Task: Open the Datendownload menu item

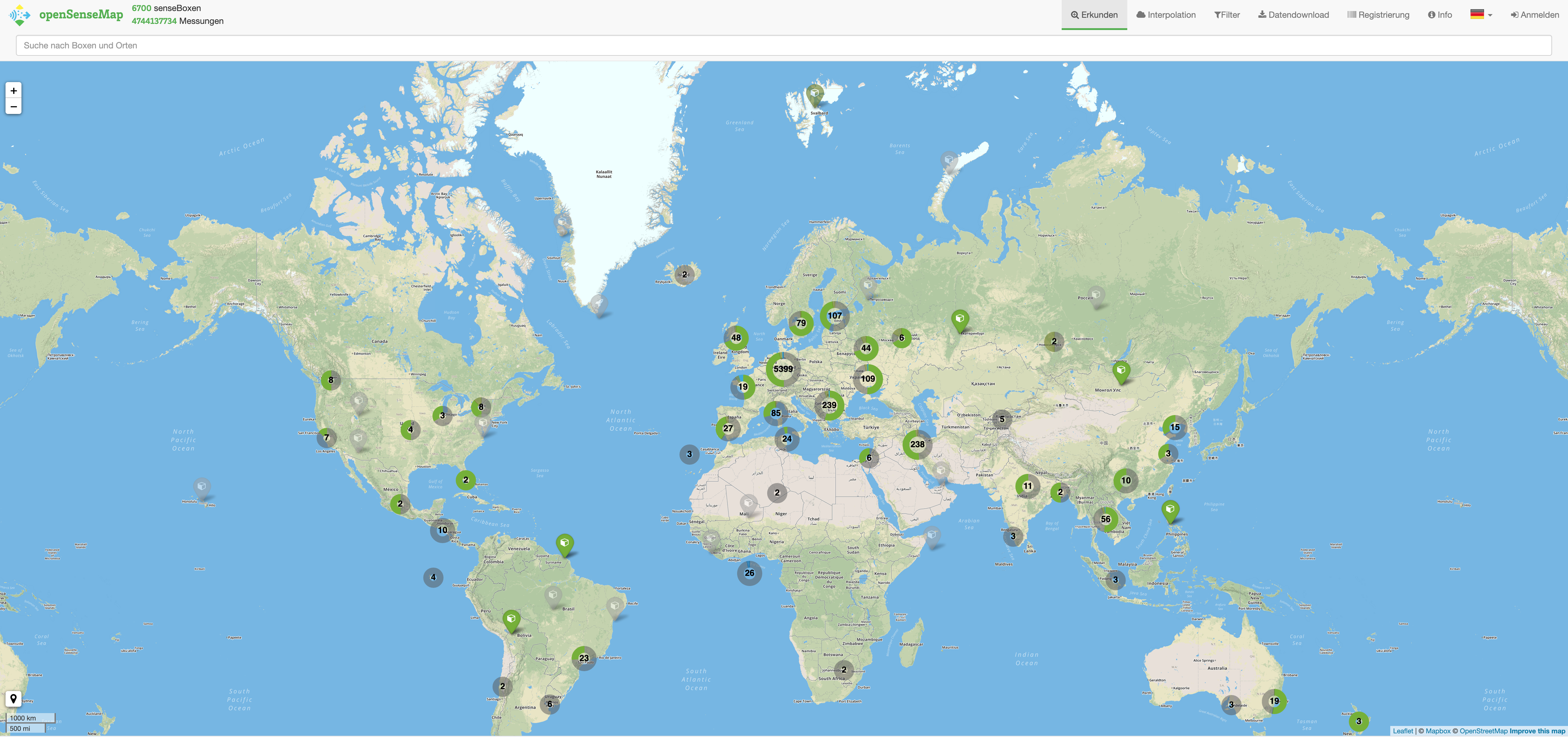Action: coord(1293,15)
